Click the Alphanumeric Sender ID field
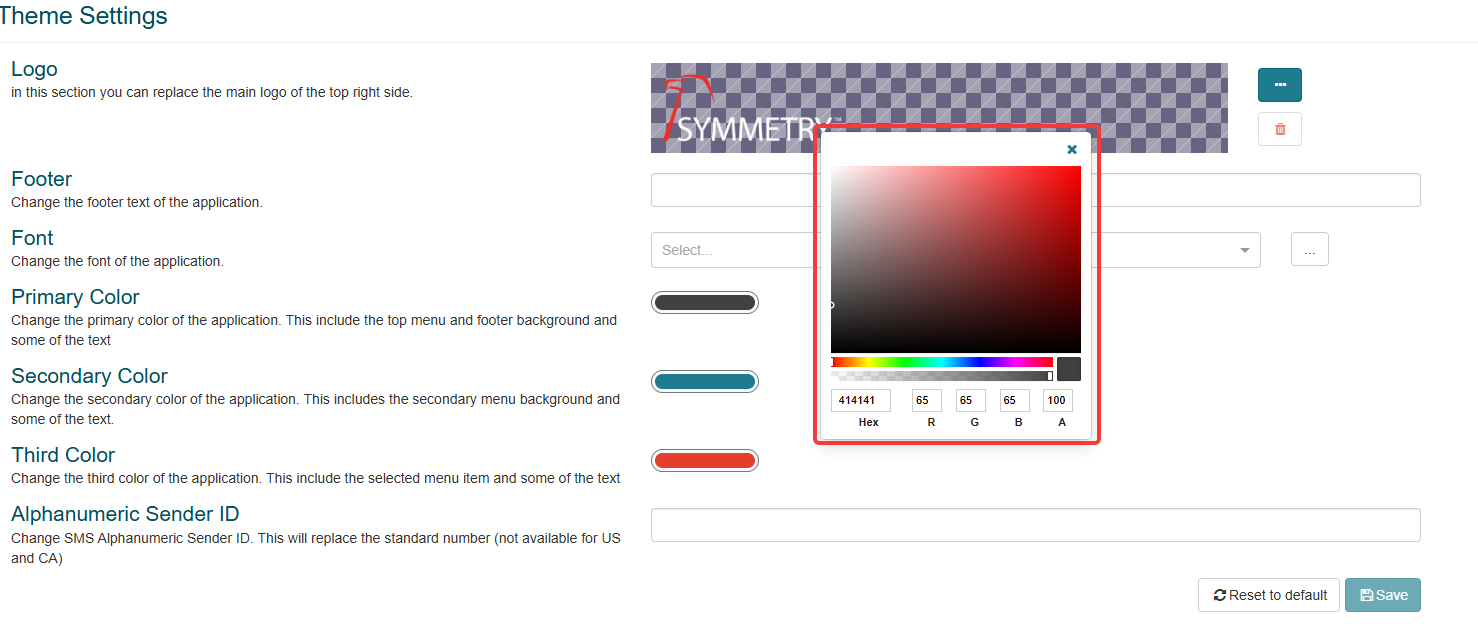This screenshot has height=631, width=1478. coord(1035,525)
